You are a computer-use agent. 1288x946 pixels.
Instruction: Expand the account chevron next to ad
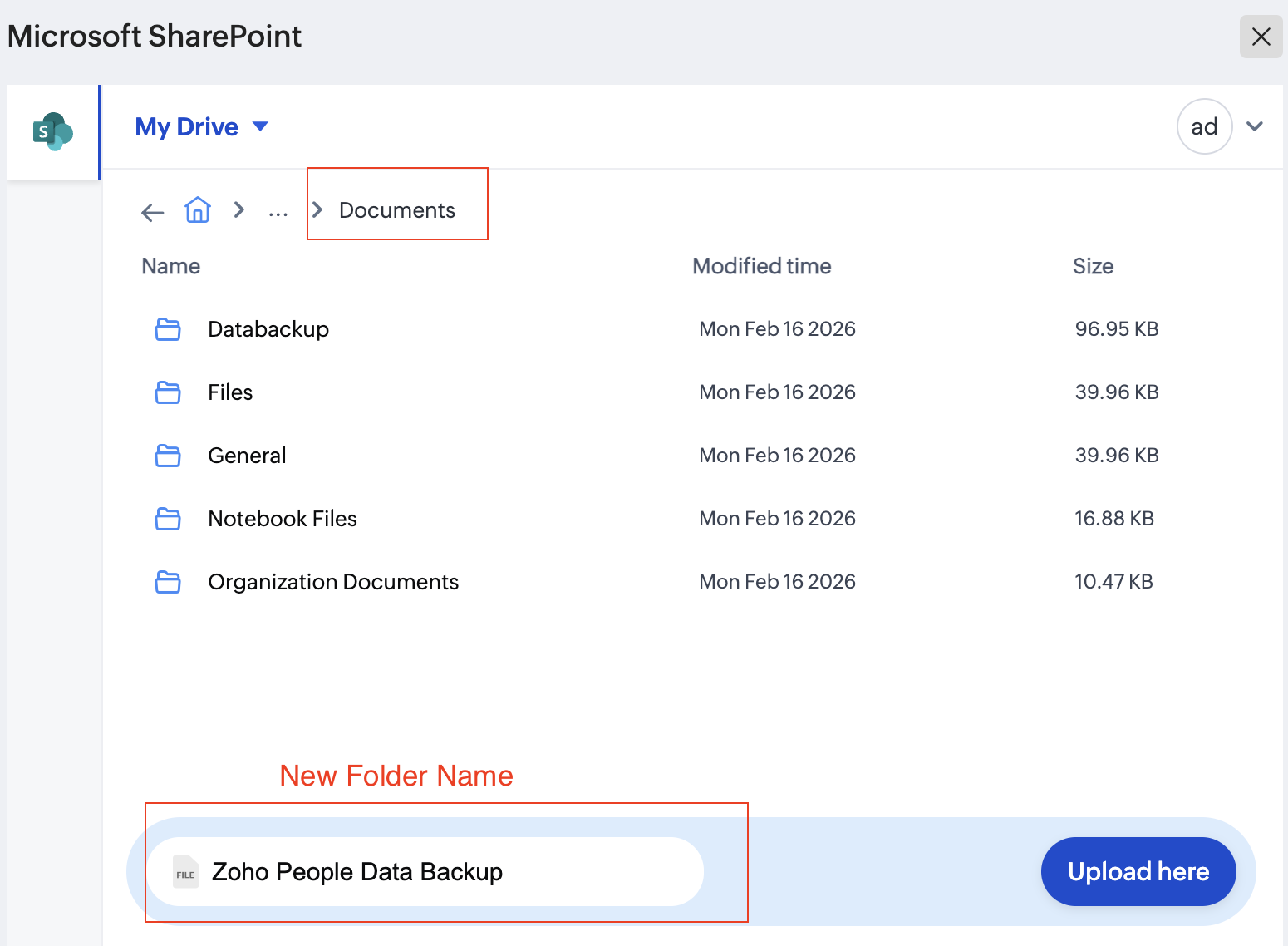[1255, 126]
